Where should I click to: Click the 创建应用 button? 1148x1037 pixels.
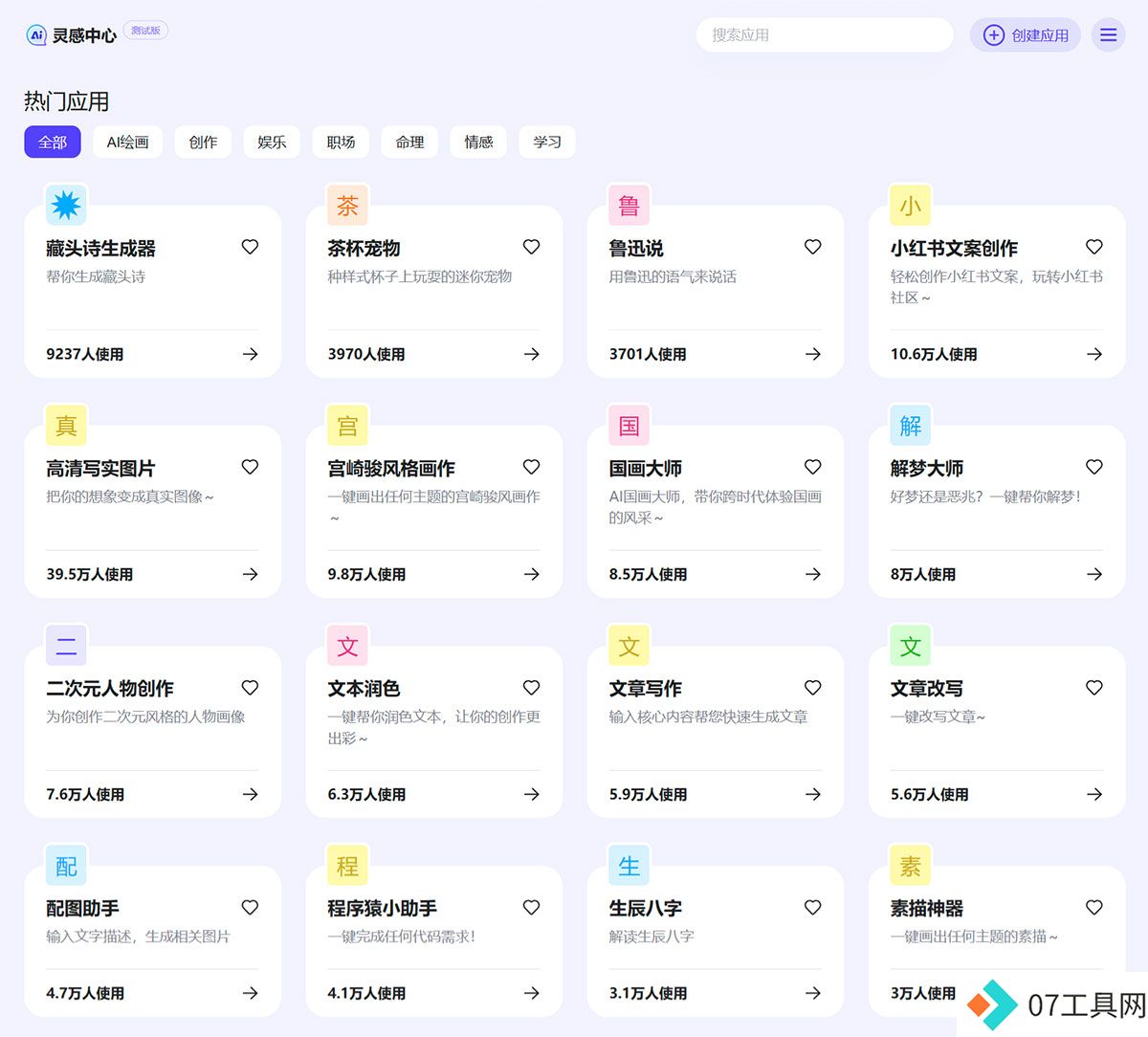point(1026,35)
